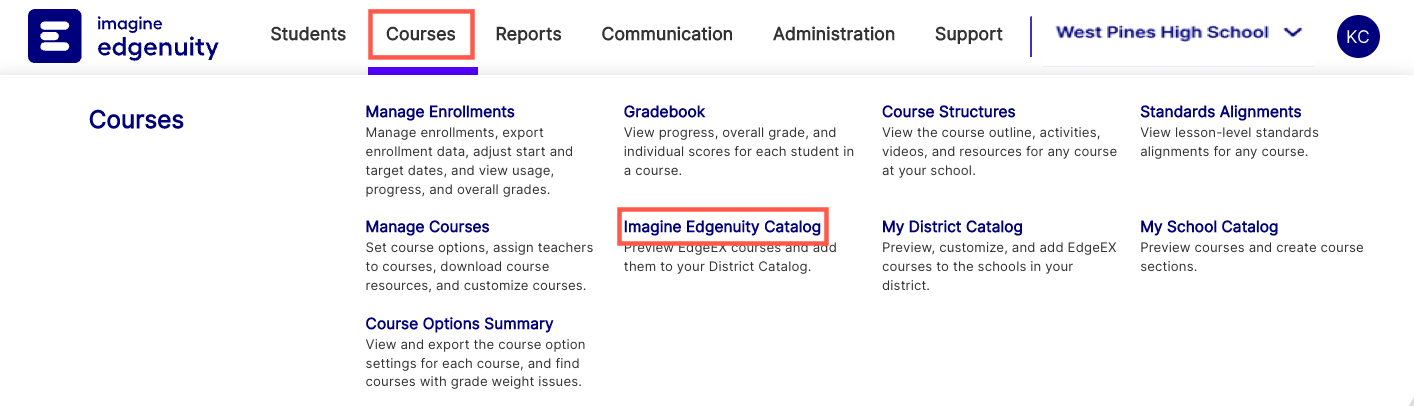The width and height of the screenshot is (1414, 406).
Task: Open the Reports menu
Action: pos(528,34)
